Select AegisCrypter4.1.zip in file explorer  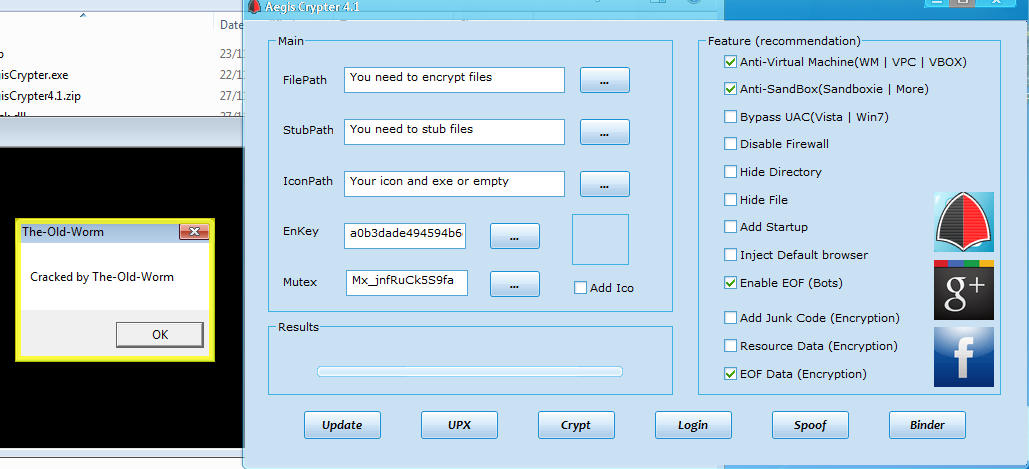tap(41, 96)
